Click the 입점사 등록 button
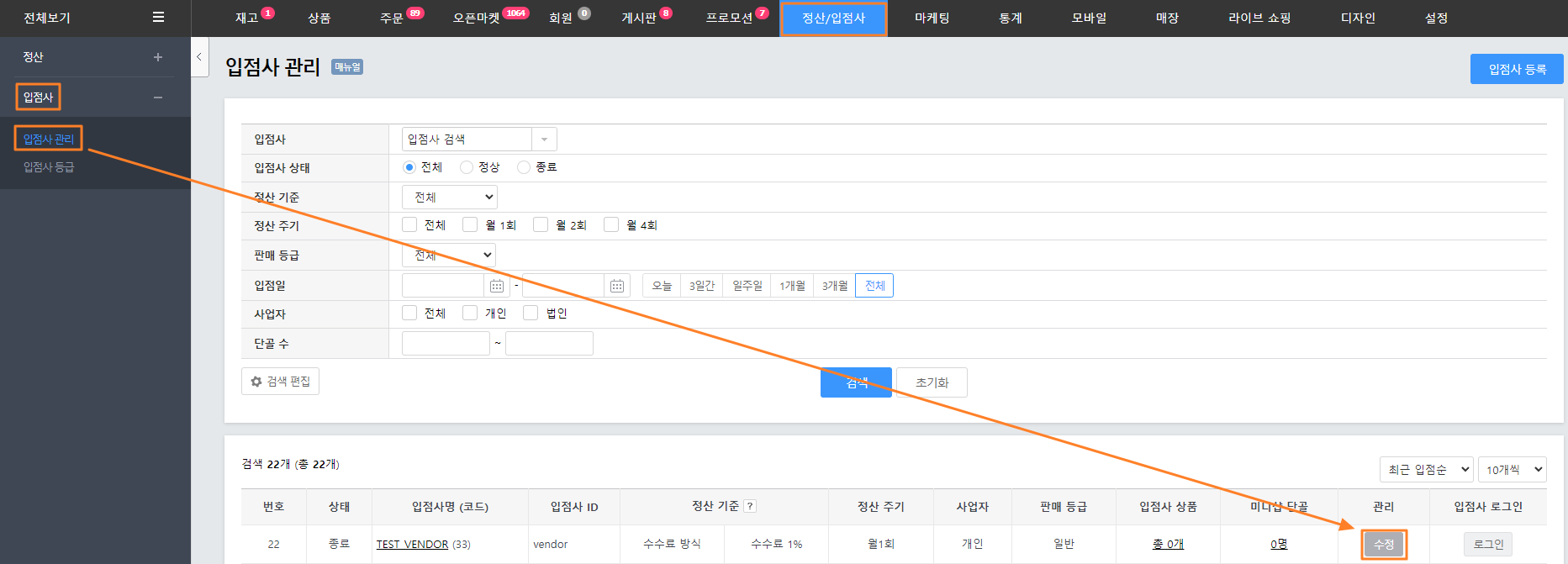Image resolution: width=1568 pixels, height=564 pixels. coord(1517,69)
